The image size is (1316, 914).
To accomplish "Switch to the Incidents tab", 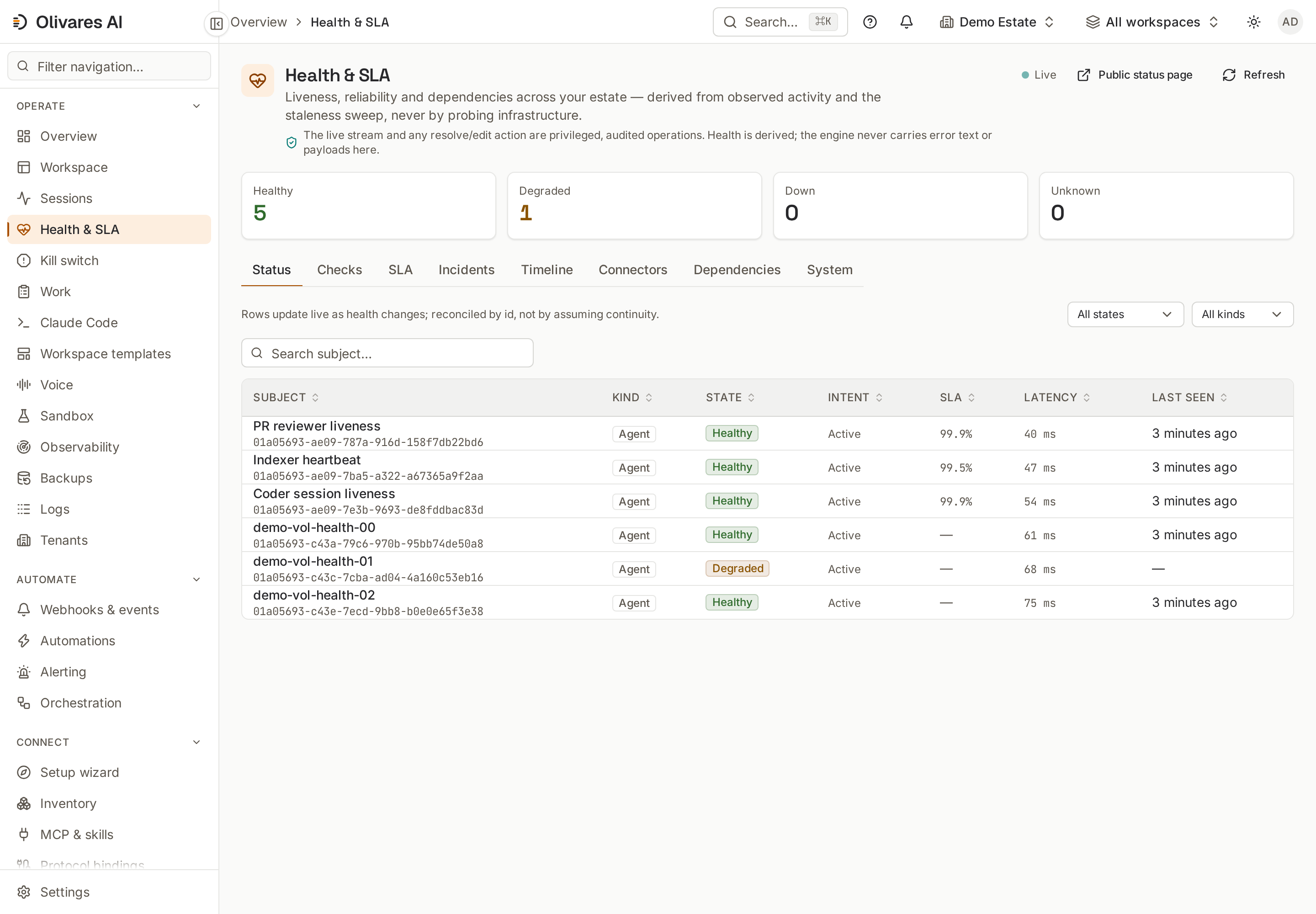I will click(466, 270).
